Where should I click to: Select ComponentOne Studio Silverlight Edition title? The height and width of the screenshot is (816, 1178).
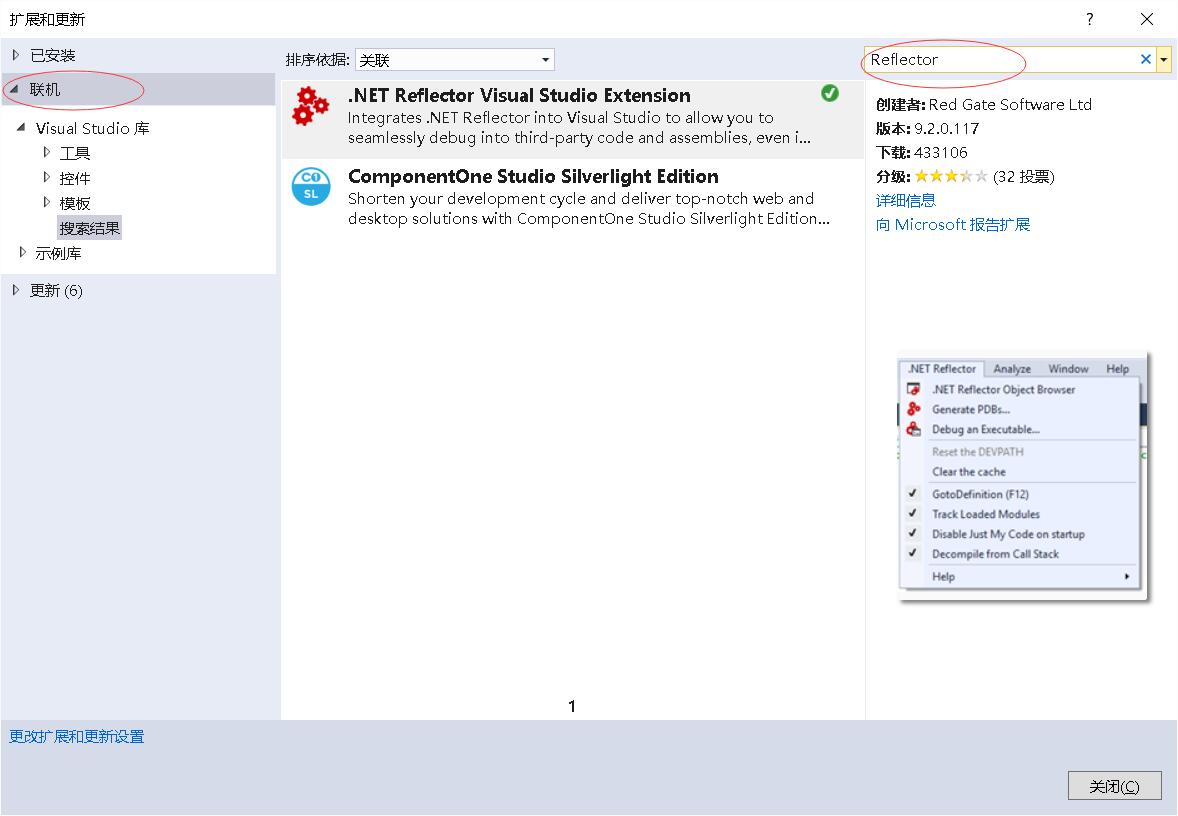[533, 177]
